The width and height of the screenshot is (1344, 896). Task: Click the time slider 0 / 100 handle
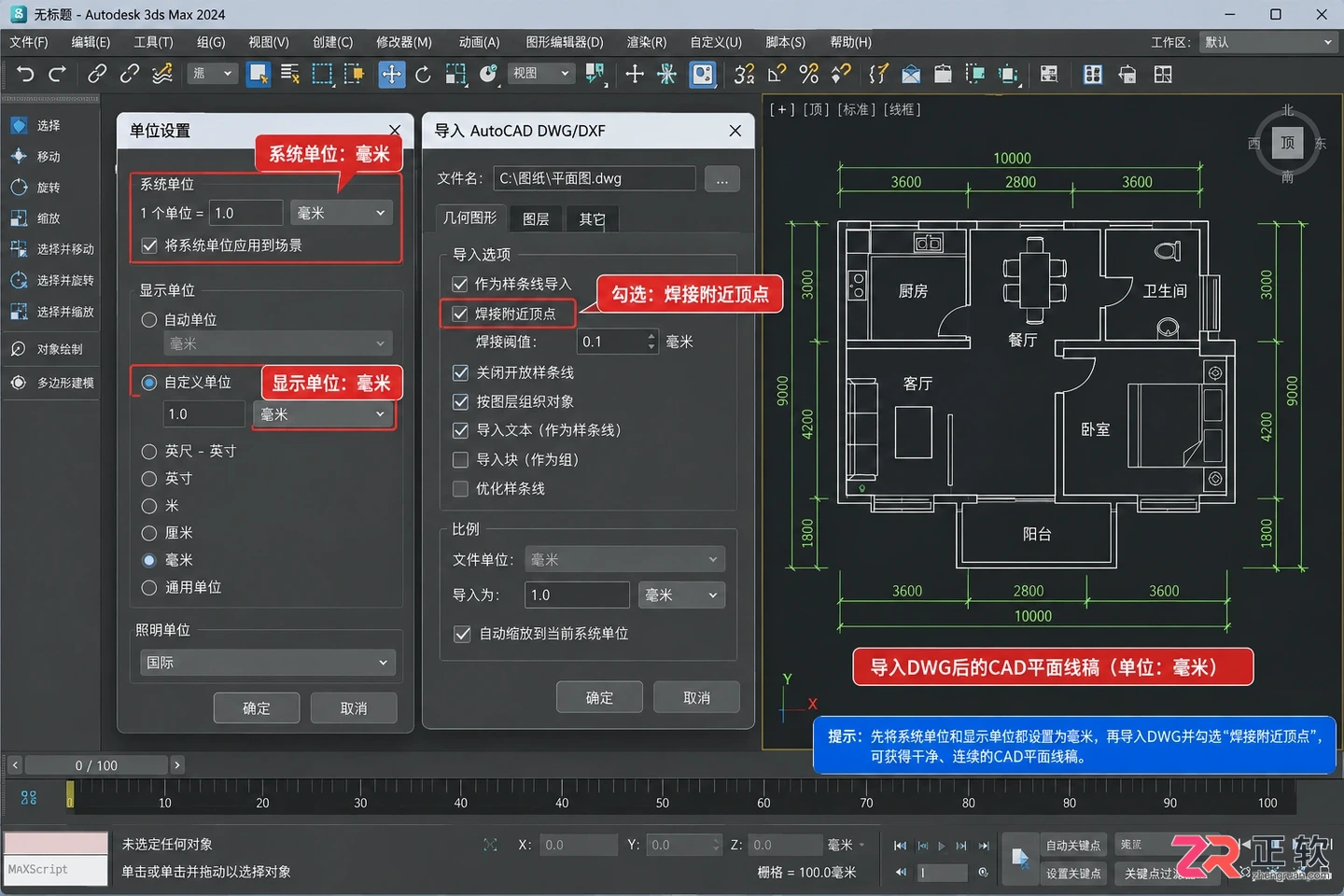coord(96,765)
